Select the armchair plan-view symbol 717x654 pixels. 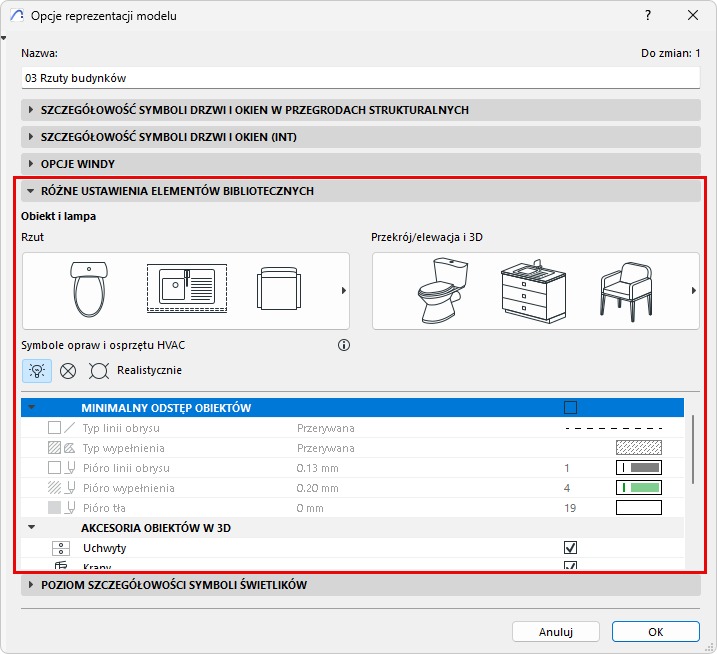[279, 289]
